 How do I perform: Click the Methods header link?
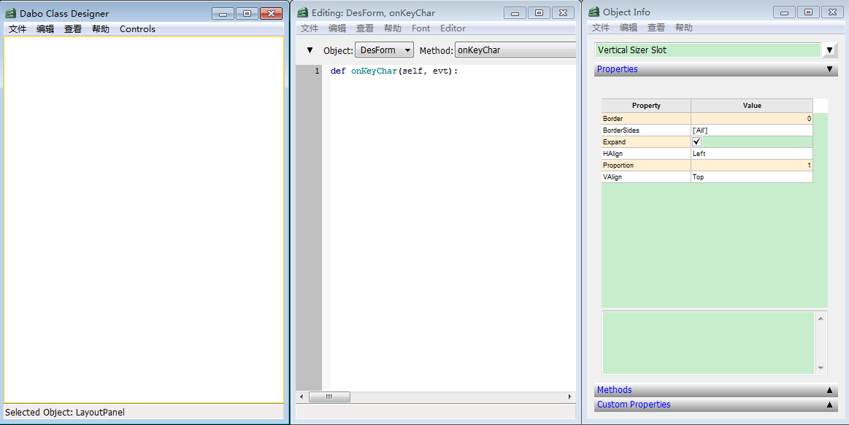pyautogui.click(x=614, y=390)
